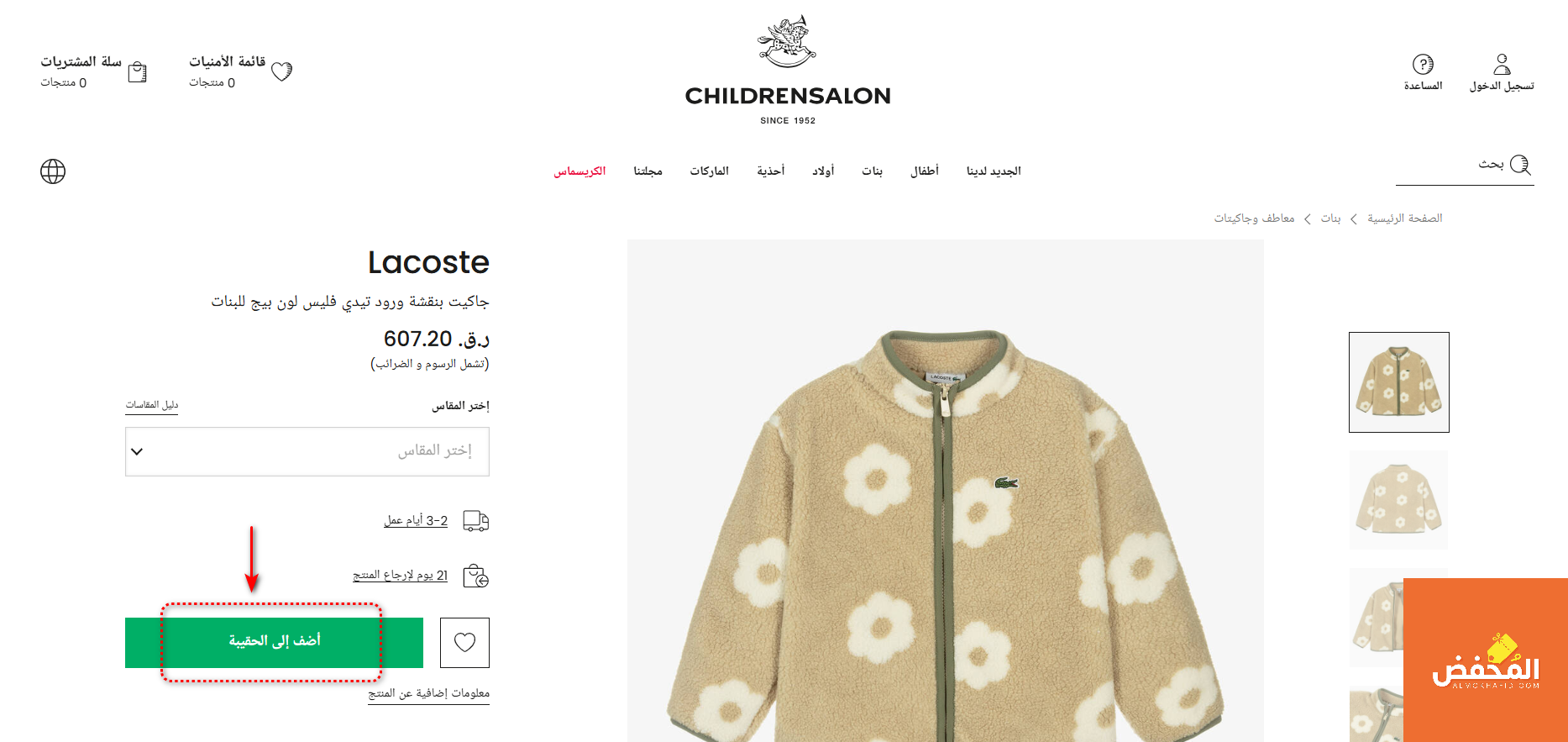Open the دليل المقاسات size guide link
Viewport: 1568px width, 742px height.
[152, 405]
